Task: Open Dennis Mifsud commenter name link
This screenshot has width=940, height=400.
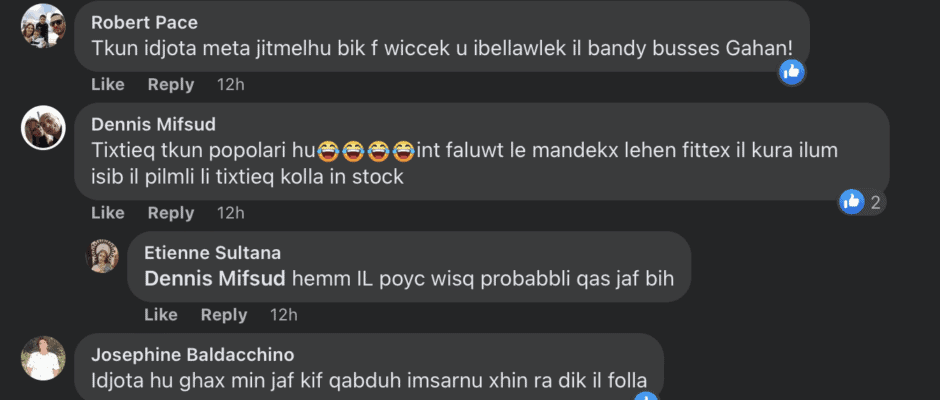Action: (153, 124)
